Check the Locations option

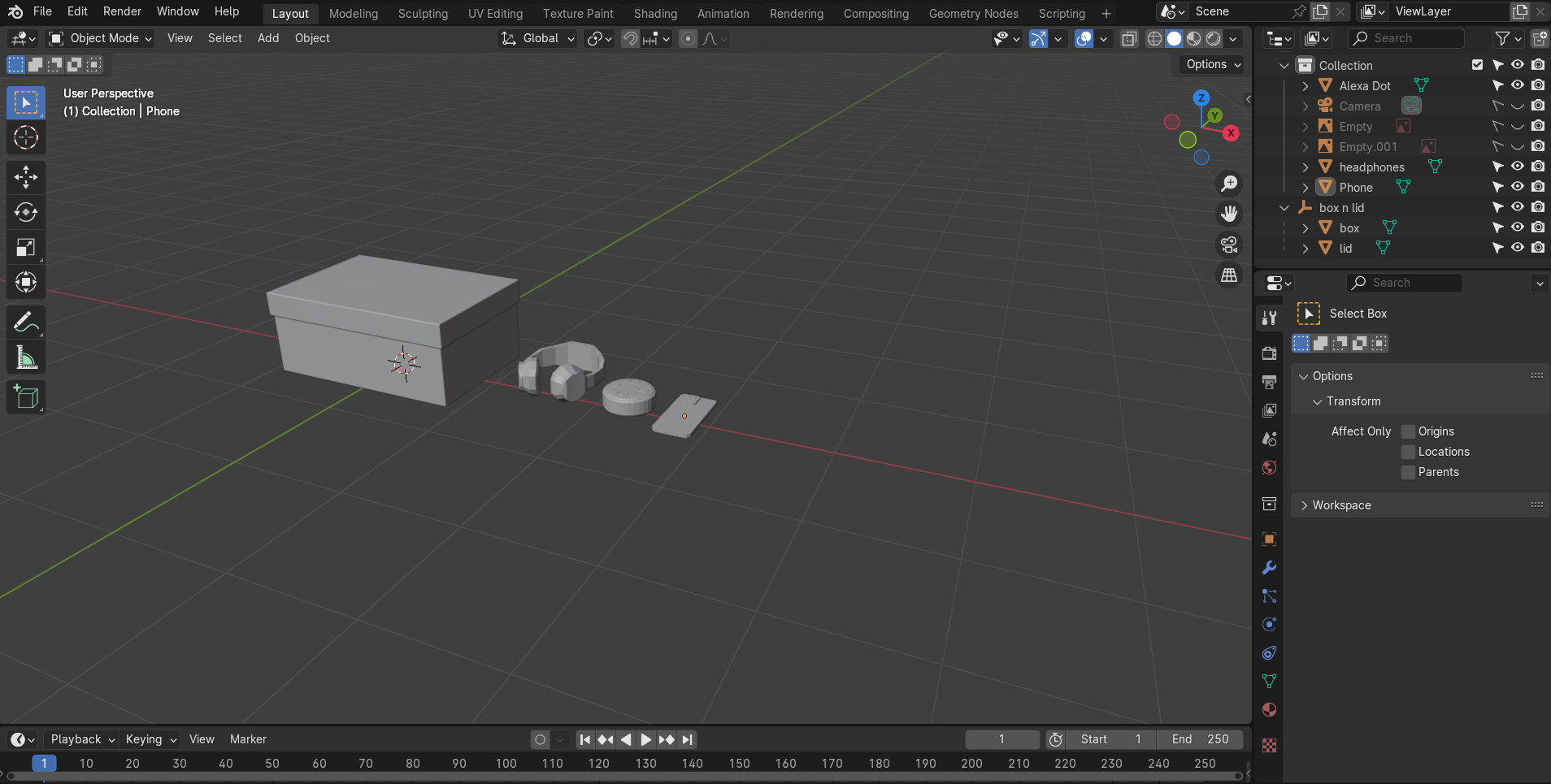pyautogui.click(x=1409, y=452)
